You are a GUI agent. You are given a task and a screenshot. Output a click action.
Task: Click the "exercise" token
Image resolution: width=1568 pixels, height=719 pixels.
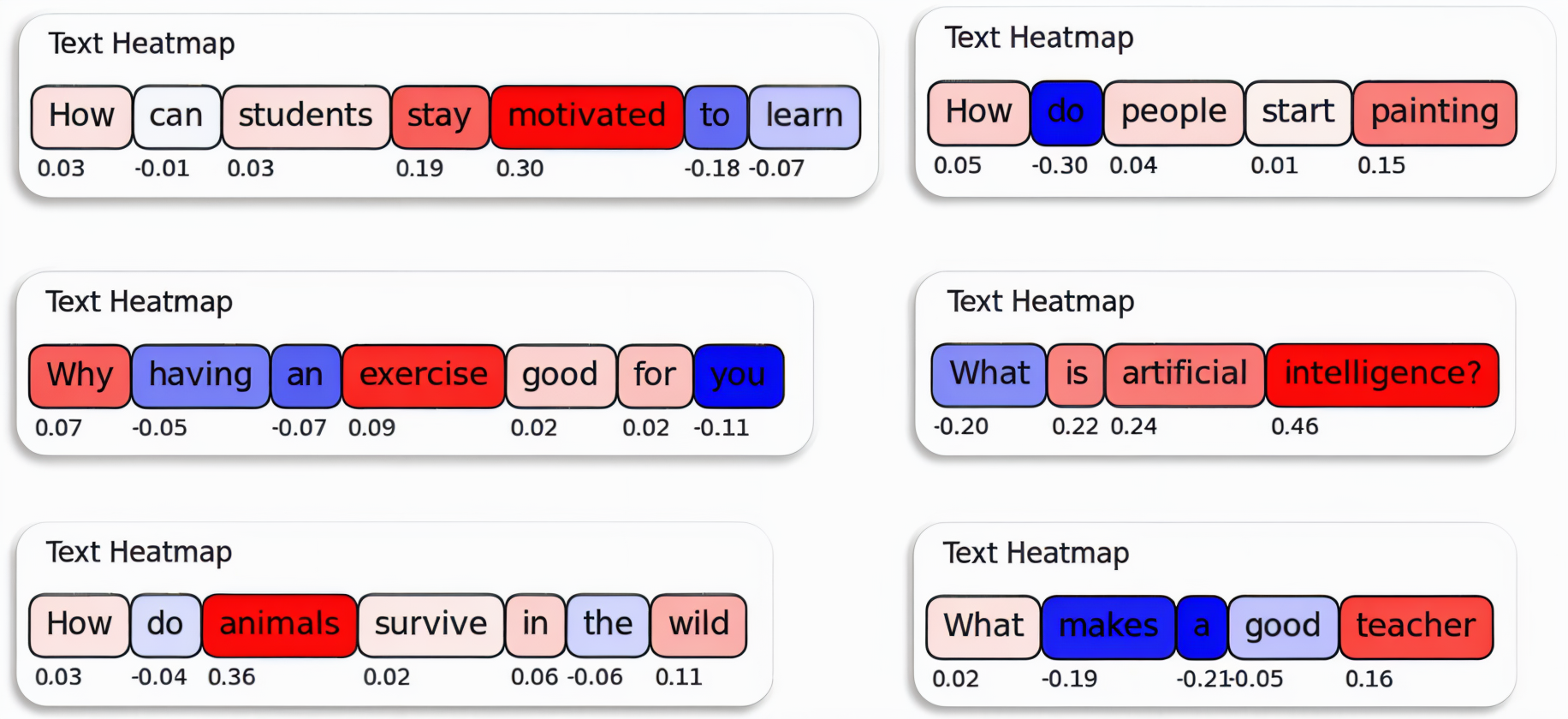pos(423,376)
